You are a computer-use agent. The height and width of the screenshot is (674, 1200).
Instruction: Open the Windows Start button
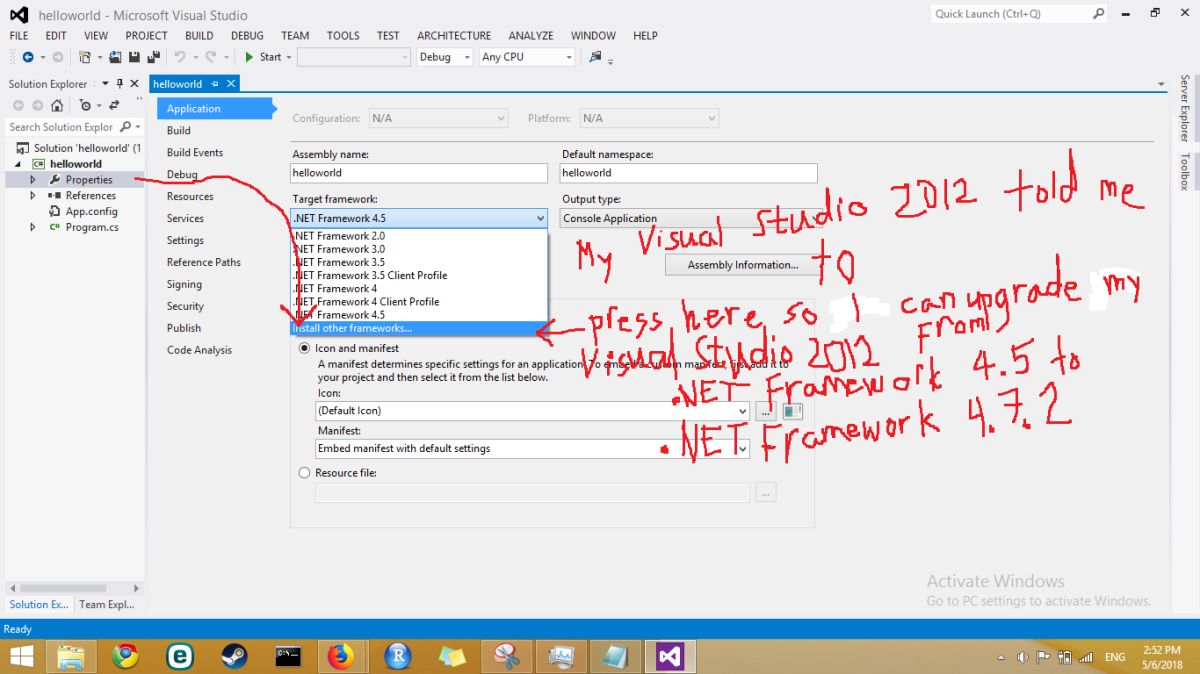tap(21, 656)
